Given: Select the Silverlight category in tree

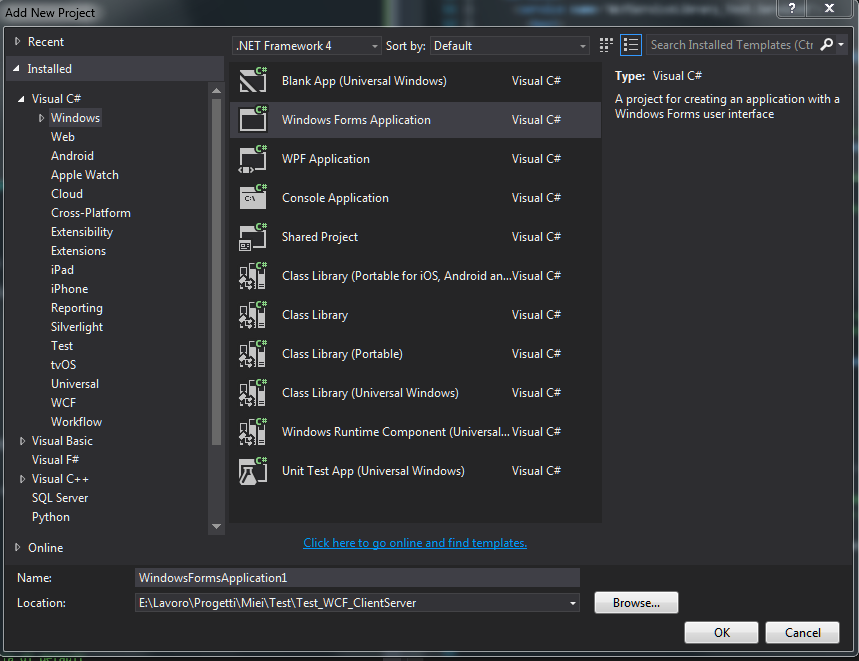Looking at the screenshot, I should coord(77,327).
